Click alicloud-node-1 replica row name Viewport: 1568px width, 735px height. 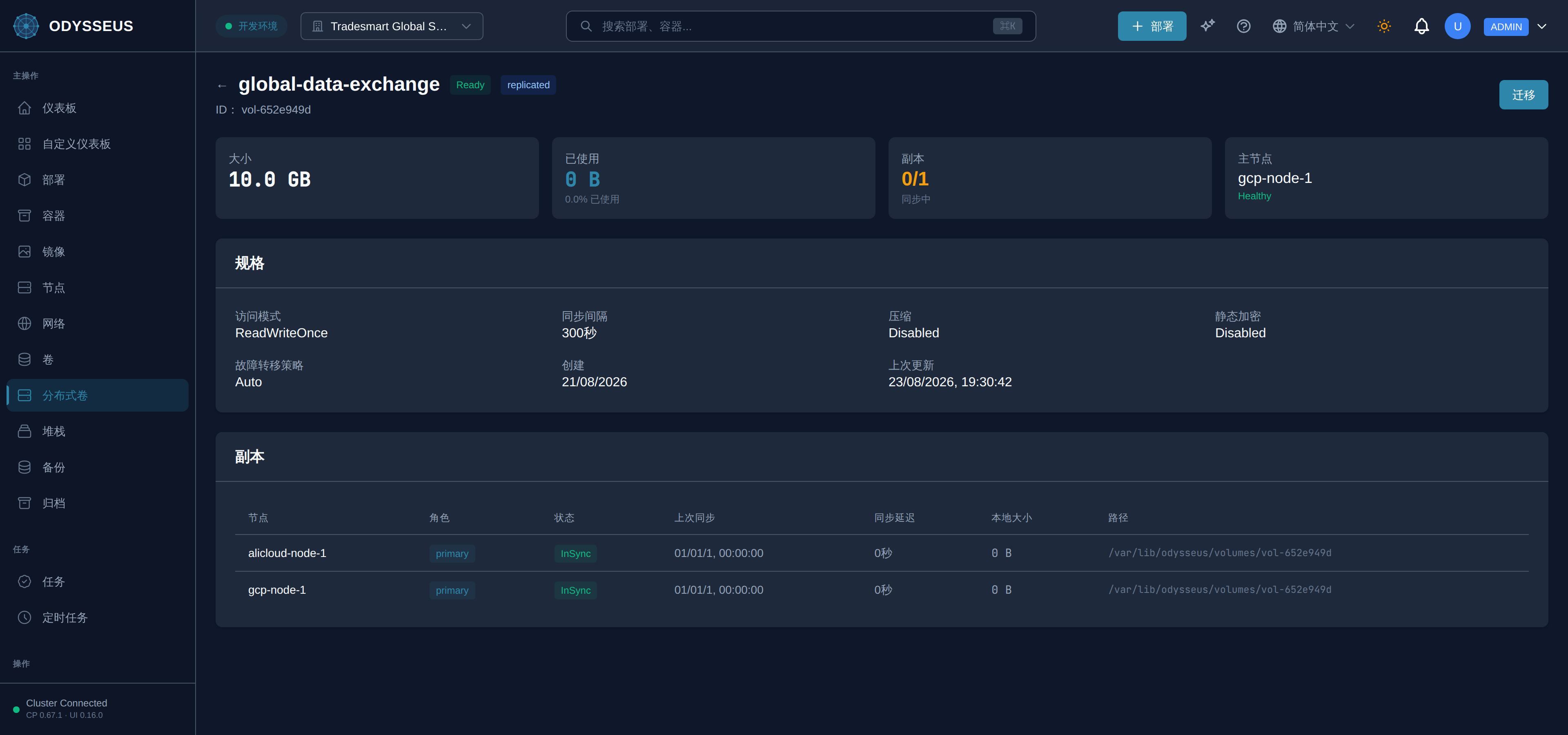(x=287, y=553)
